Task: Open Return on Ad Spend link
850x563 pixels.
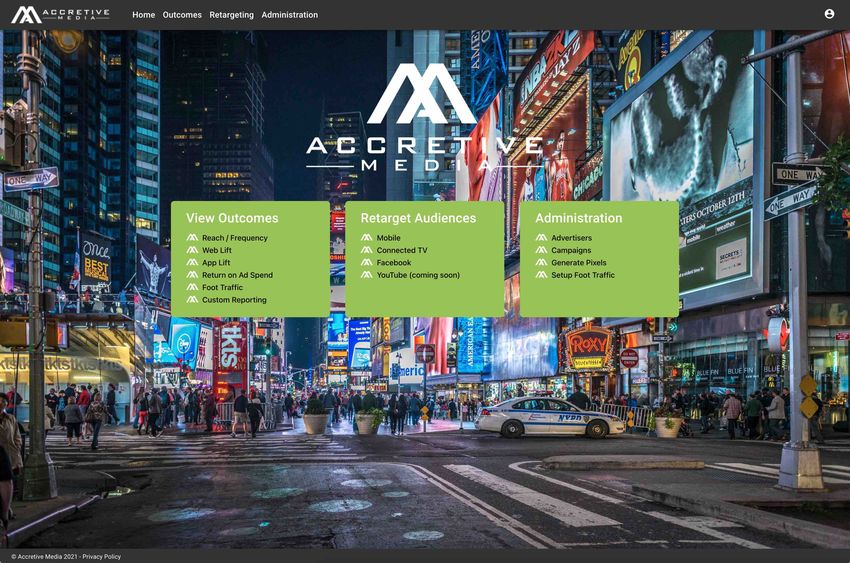Action: click(237, 275)
